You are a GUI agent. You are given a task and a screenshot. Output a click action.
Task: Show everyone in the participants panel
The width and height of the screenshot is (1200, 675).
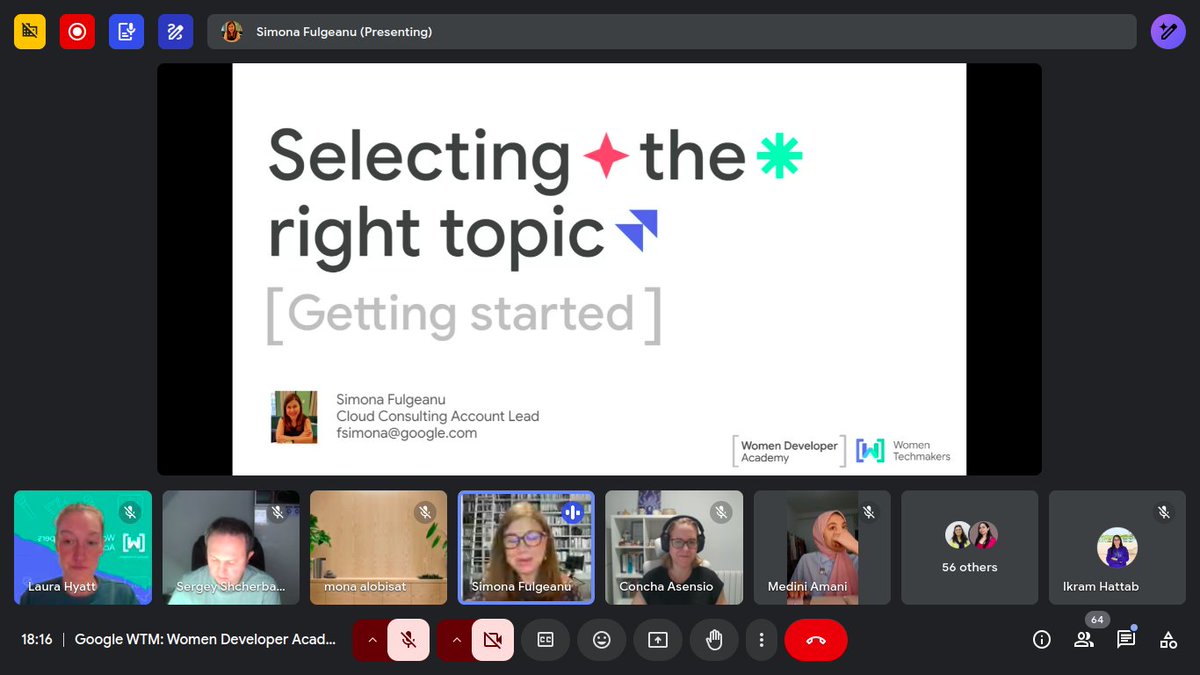(x=1084, y=639)
